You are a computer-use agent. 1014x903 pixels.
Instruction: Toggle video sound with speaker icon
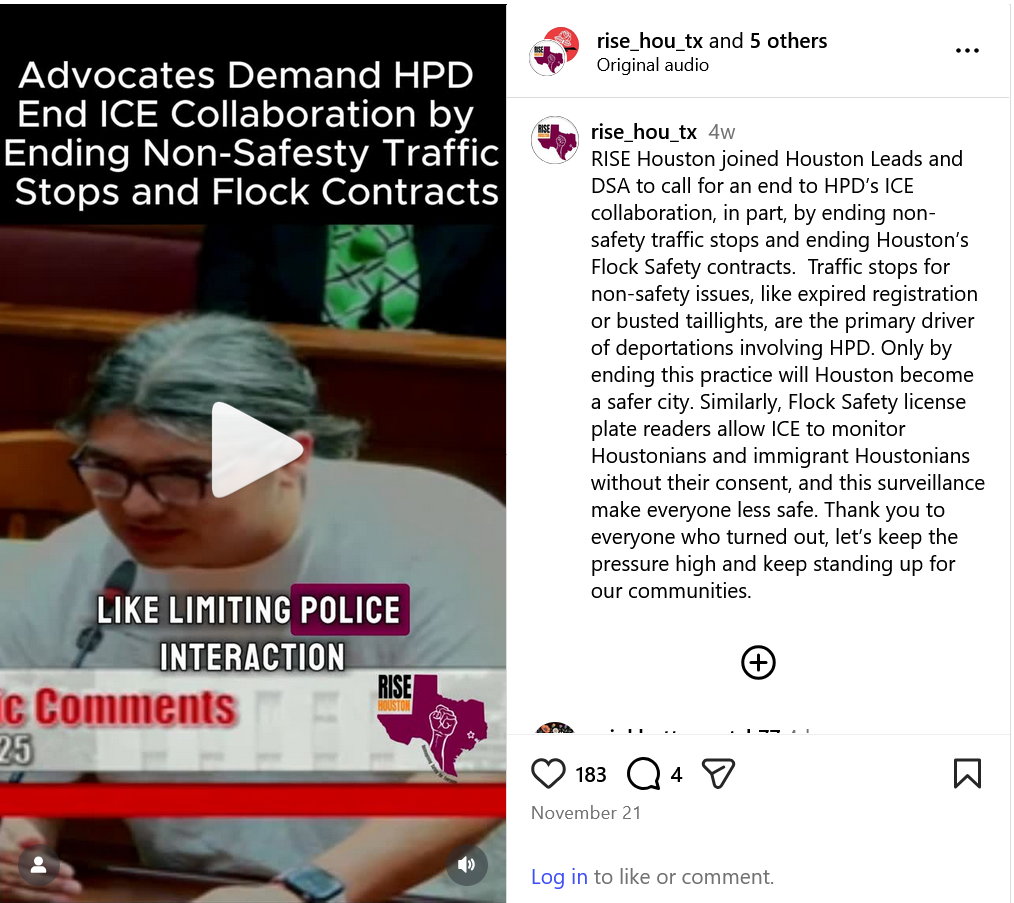tap(466, 865)
